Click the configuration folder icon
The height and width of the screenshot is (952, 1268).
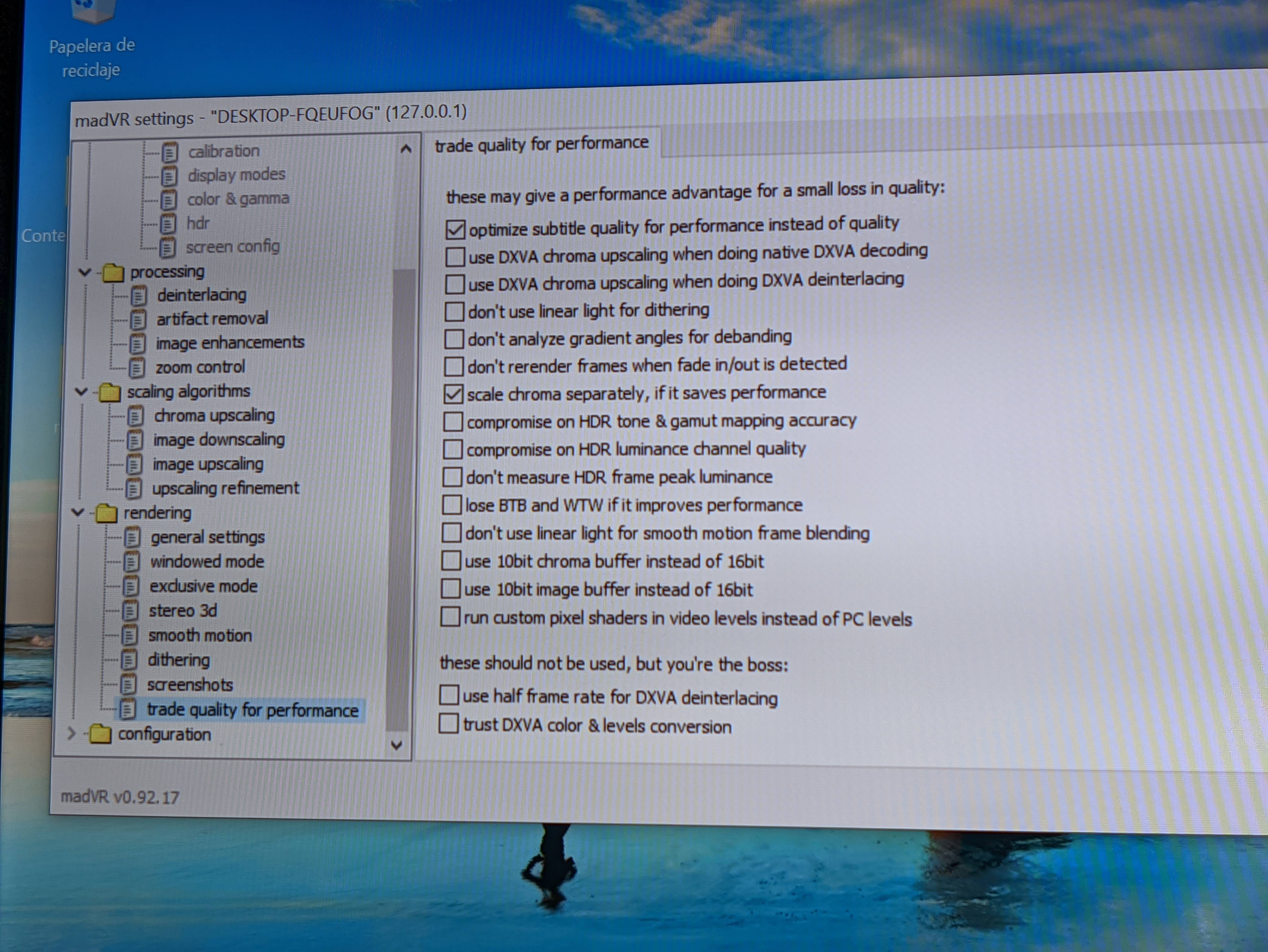click(100, 735)
